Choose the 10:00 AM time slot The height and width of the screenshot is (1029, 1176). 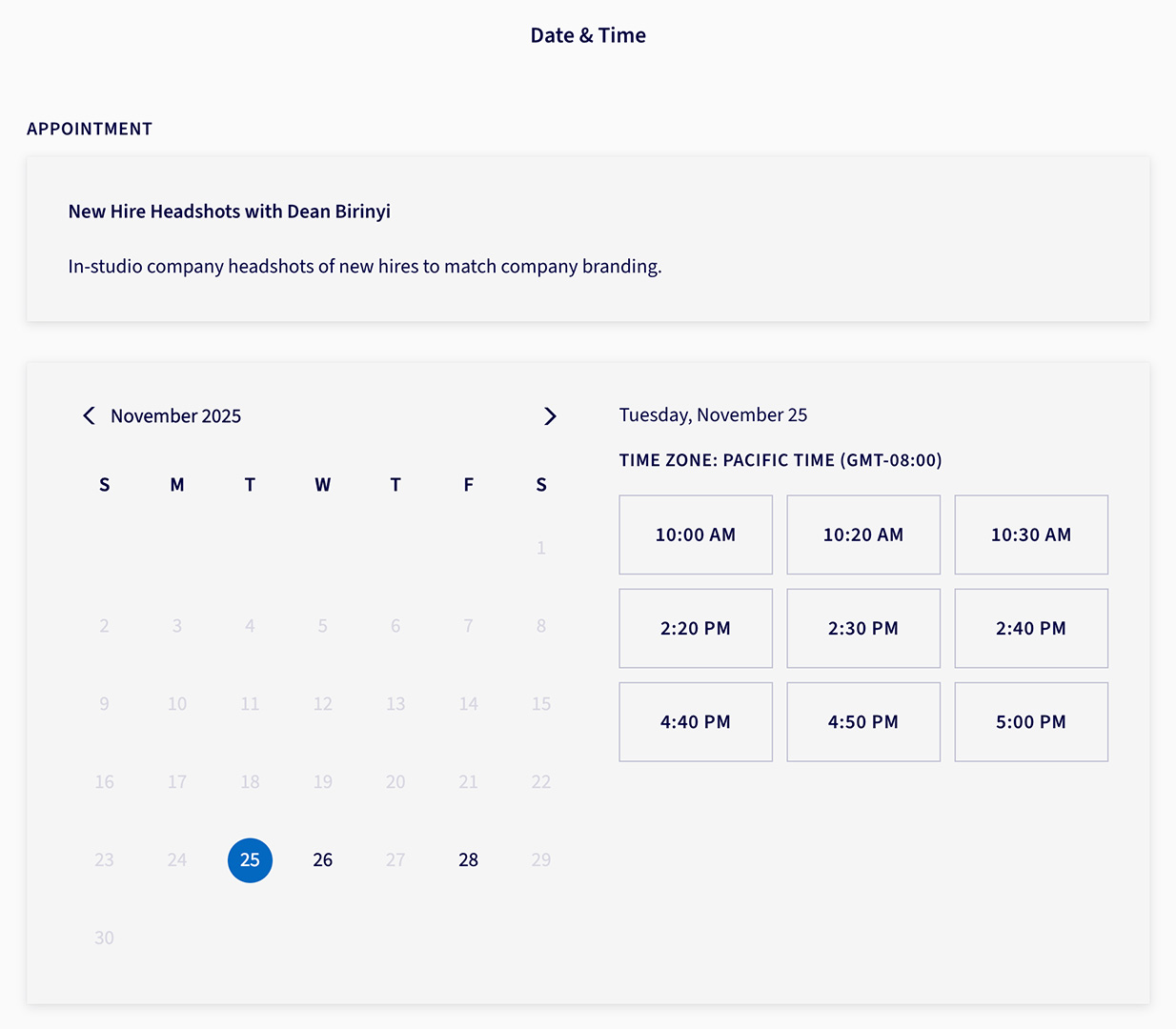[695, 535]
